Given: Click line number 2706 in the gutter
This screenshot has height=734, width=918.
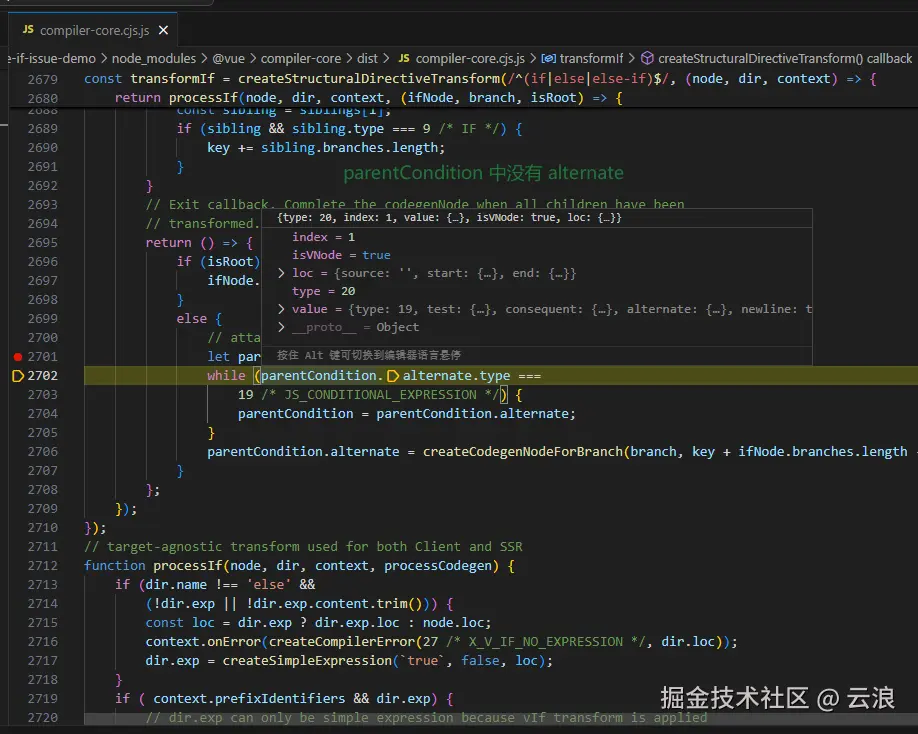Looking at the screenshot, I should [x=43, y=452].
